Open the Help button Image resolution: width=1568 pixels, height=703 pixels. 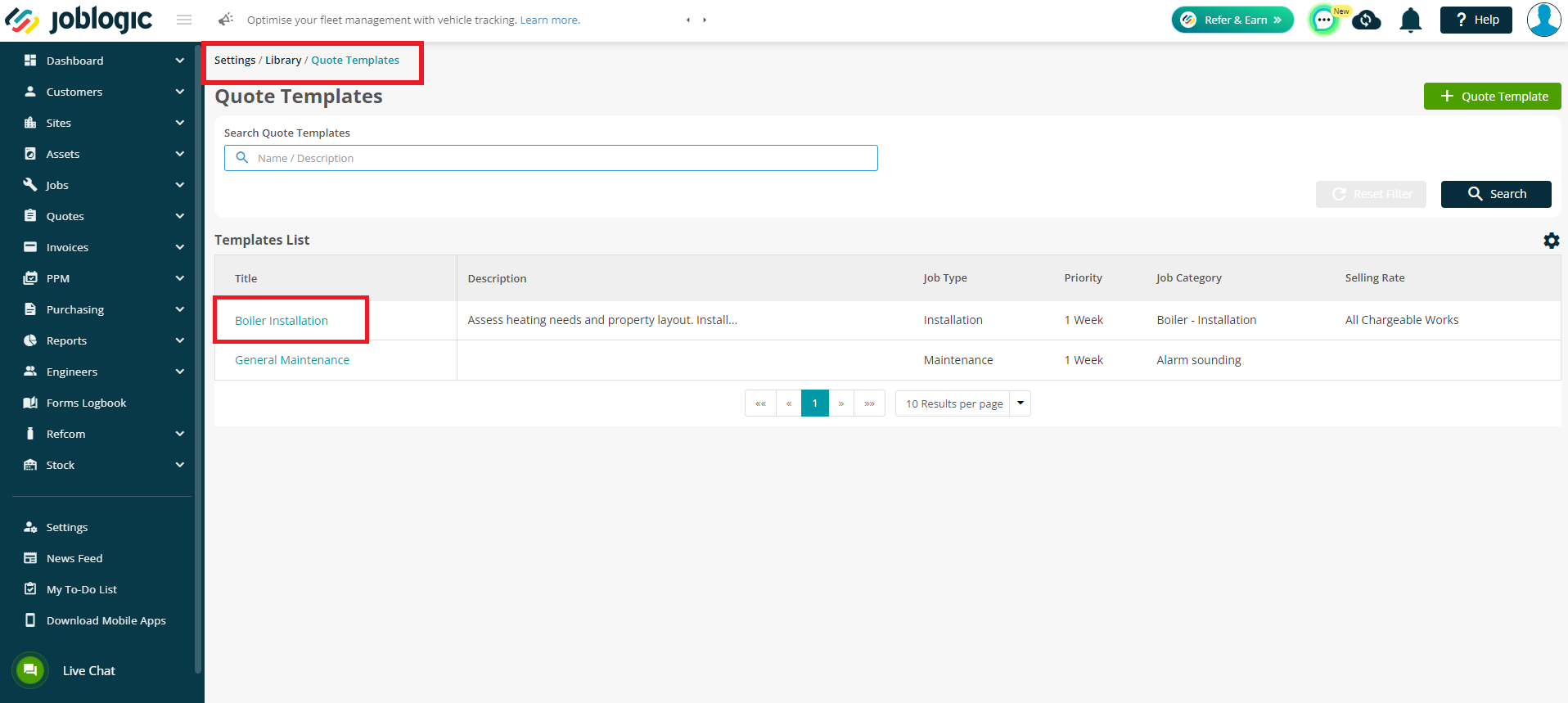[x=1476, y=20]
